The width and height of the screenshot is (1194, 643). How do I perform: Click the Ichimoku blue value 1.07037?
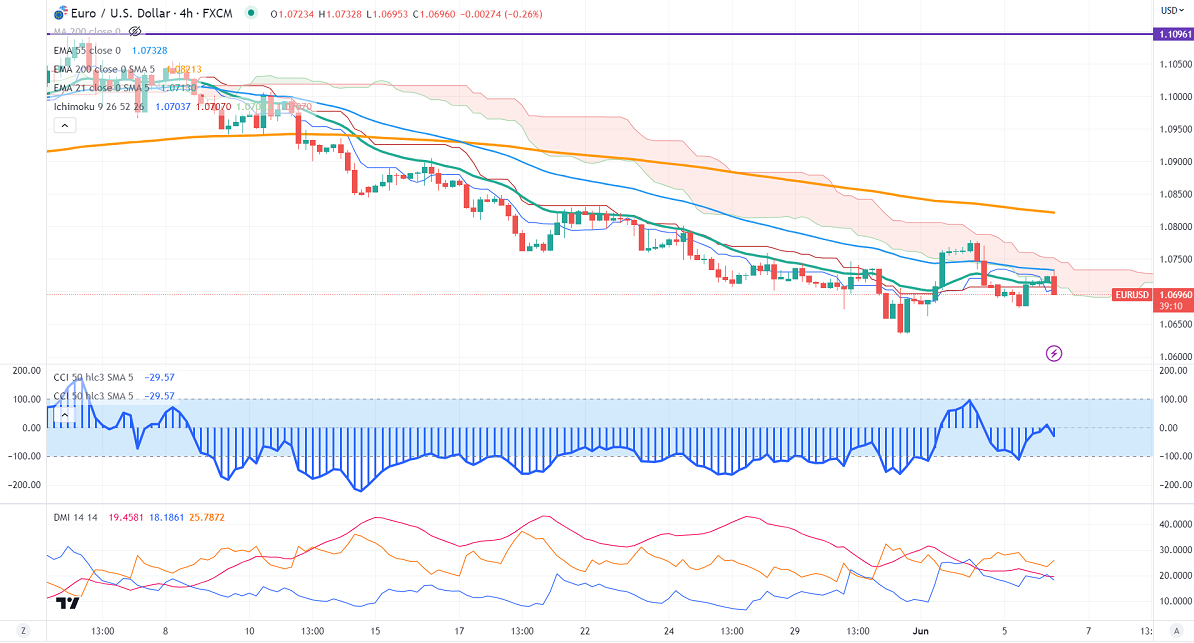pyautogui.click(x=173, y=107)
